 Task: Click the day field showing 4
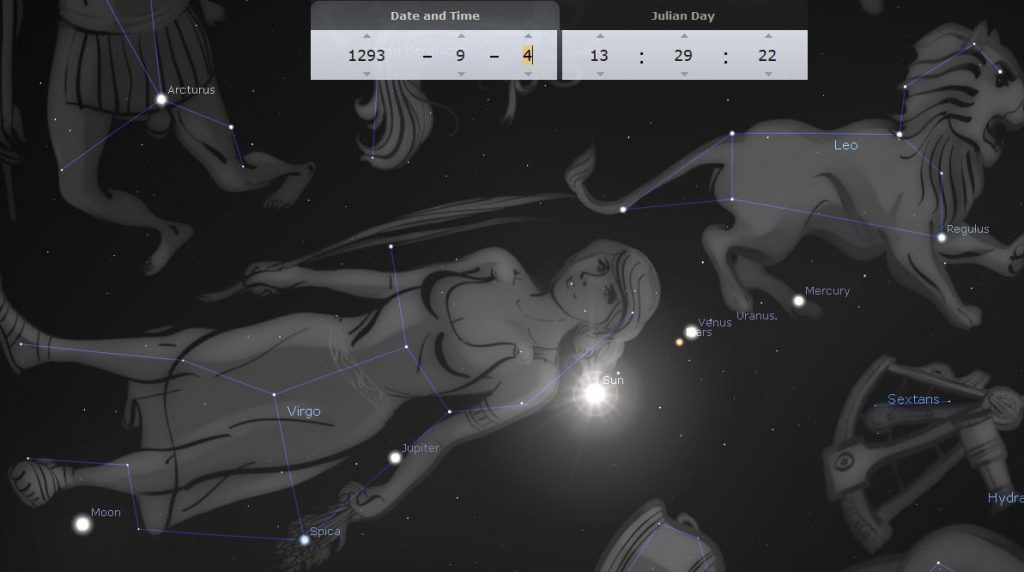528,56
